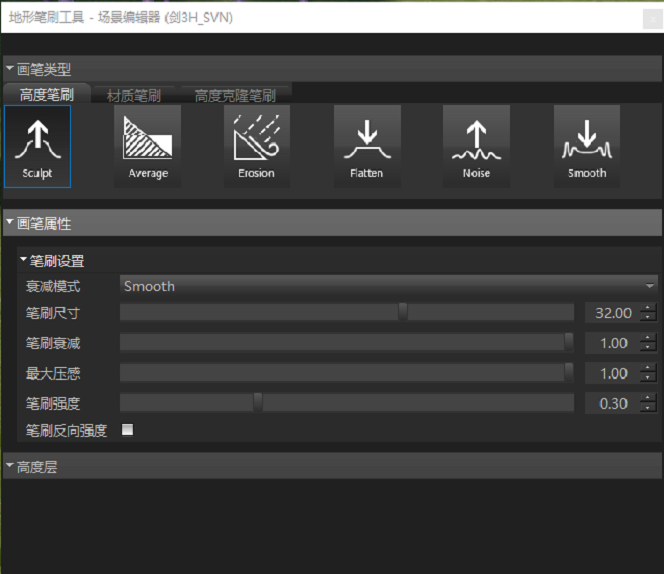Decrease 笔刷尺寸 with down stepper arrow

click(648, 317)
